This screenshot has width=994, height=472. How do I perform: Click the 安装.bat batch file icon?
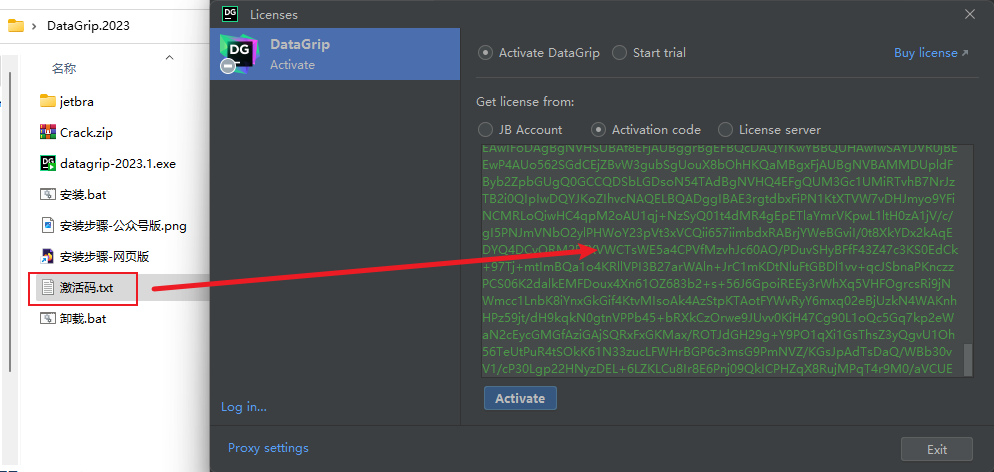(48, 195)
